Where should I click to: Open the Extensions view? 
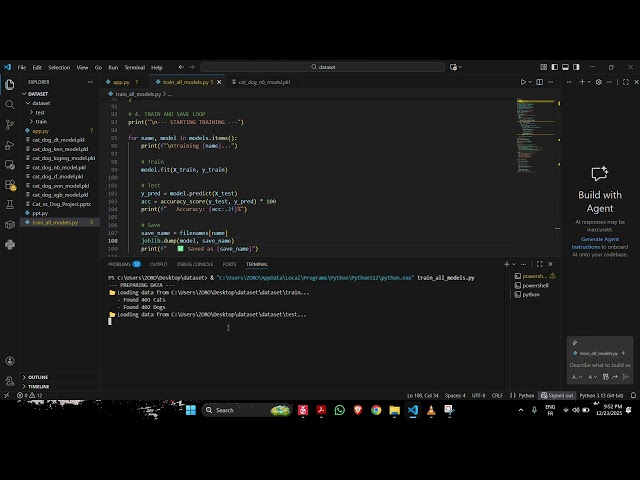[10, 185]
